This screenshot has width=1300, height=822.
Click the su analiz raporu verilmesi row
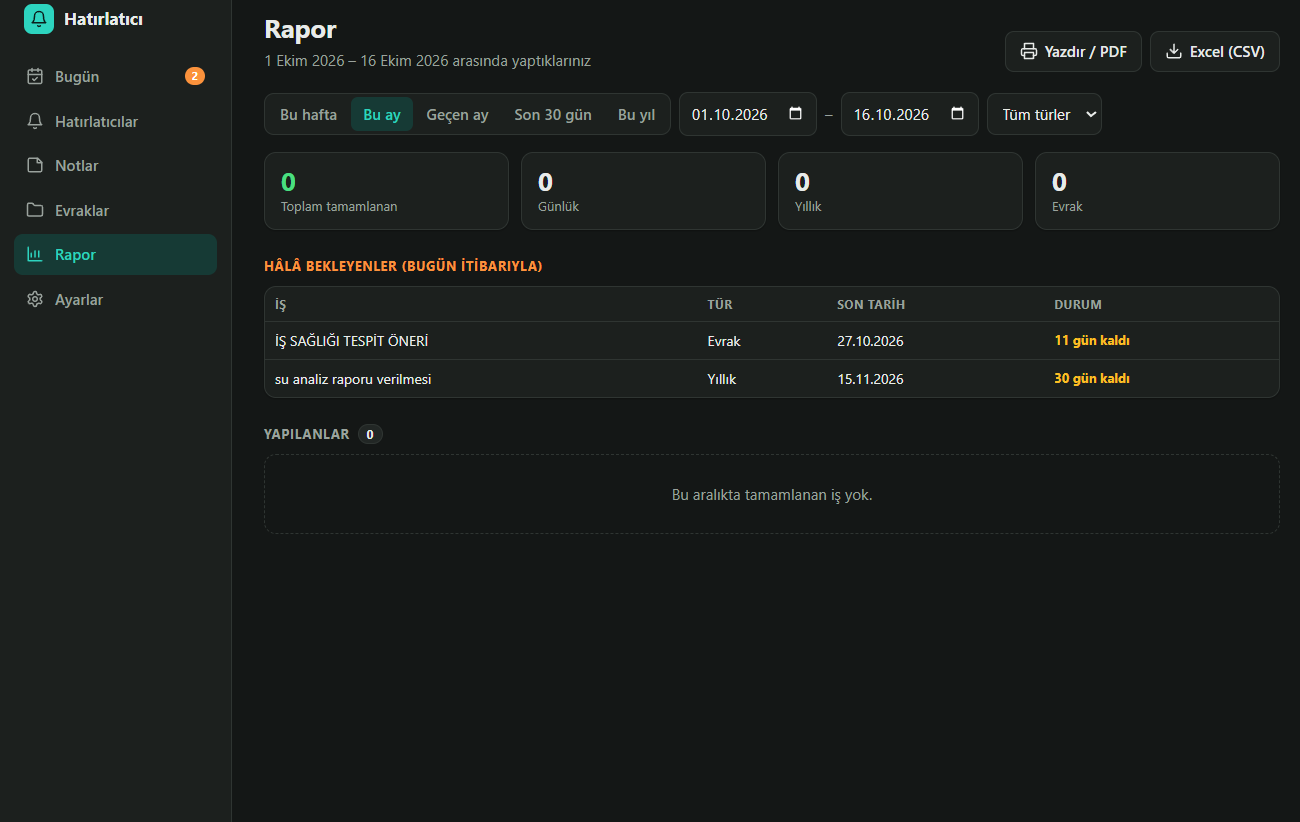coord(772,379)
